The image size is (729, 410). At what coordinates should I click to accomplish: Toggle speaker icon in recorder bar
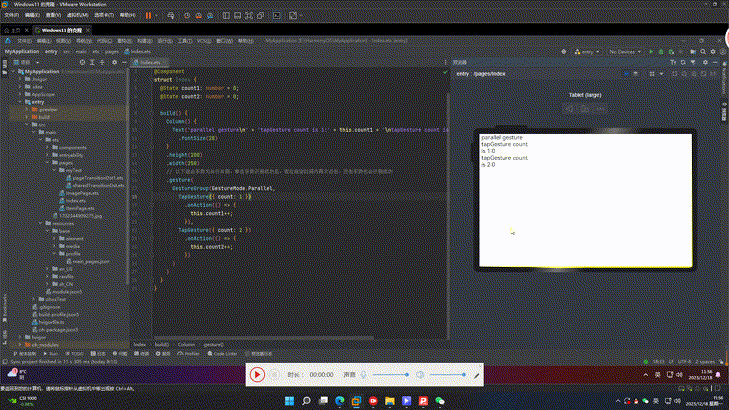[x=420, y=374]
